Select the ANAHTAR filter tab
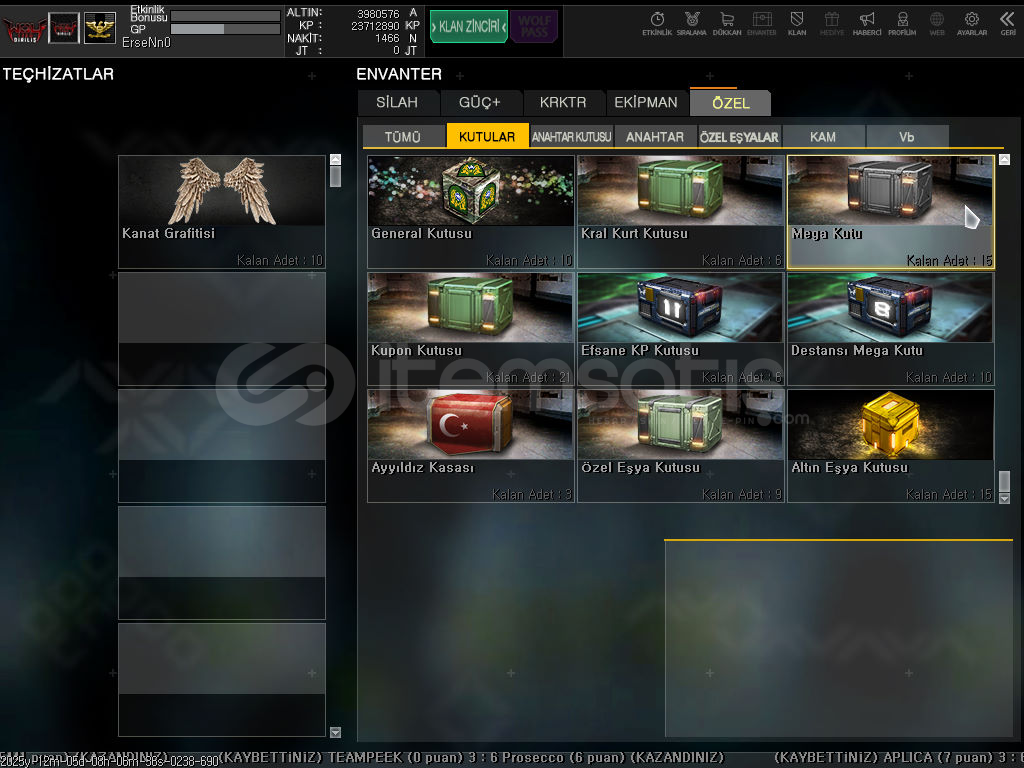Image resolution: width=1024 pixels, height=768 pixels. point(655,137)
